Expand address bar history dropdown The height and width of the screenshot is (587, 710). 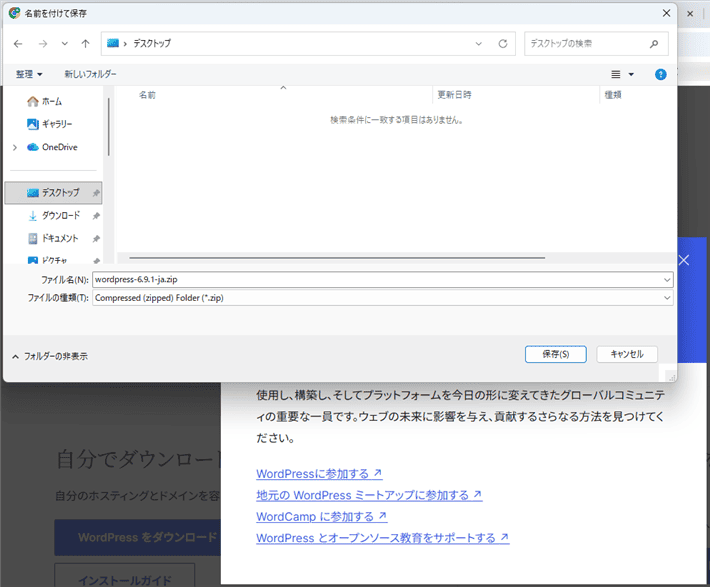pyautogui.click(x=479, y=43)
